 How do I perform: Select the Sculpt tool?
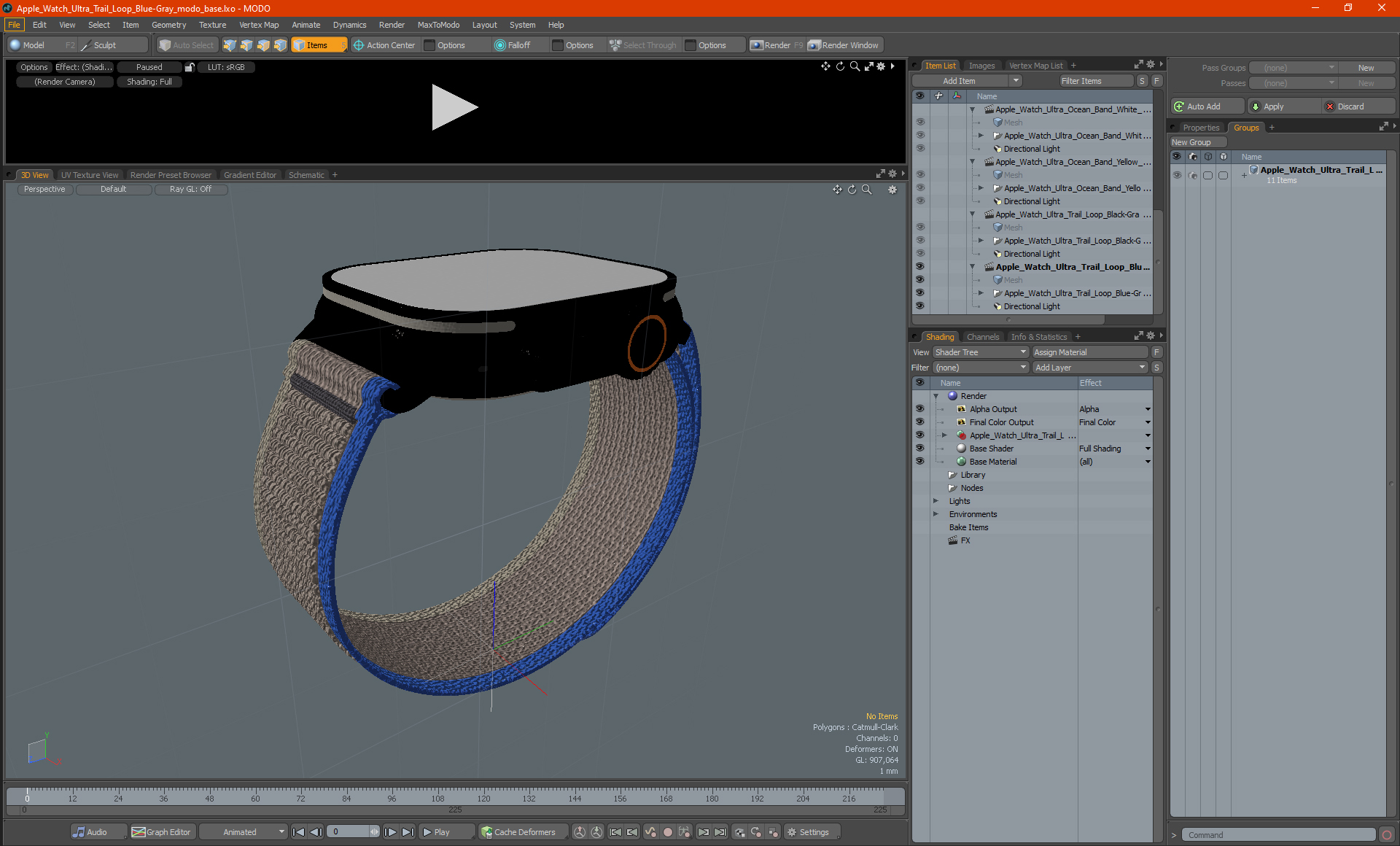pos(112,45)
